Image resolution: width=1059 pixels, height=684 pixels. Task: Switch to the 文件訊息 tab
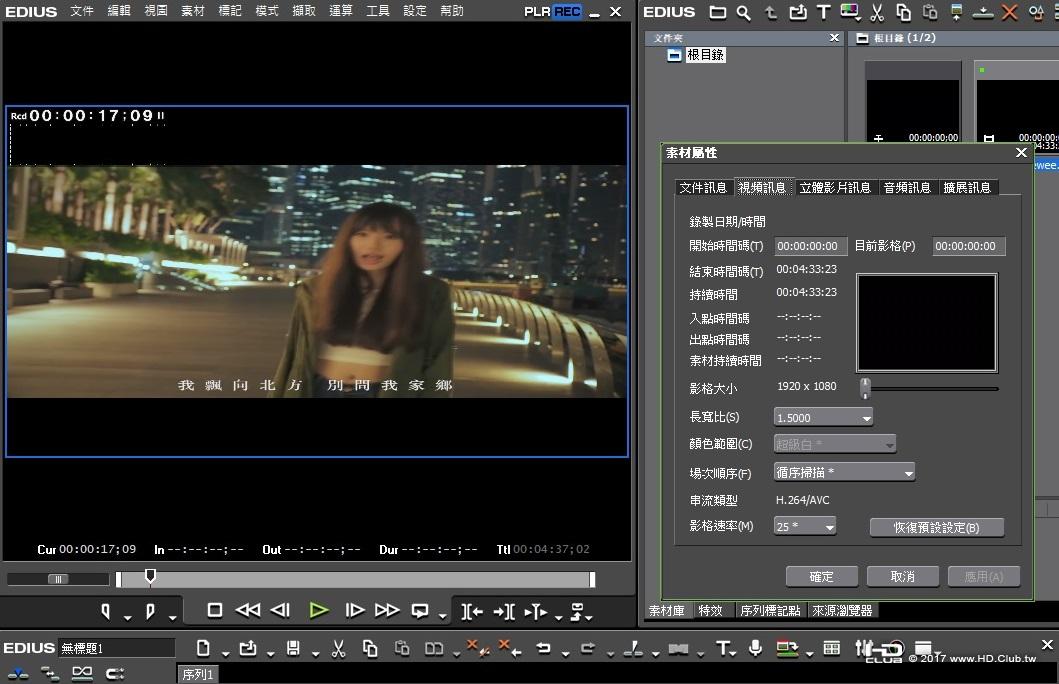pyautogui.click(x=703, y=188)
